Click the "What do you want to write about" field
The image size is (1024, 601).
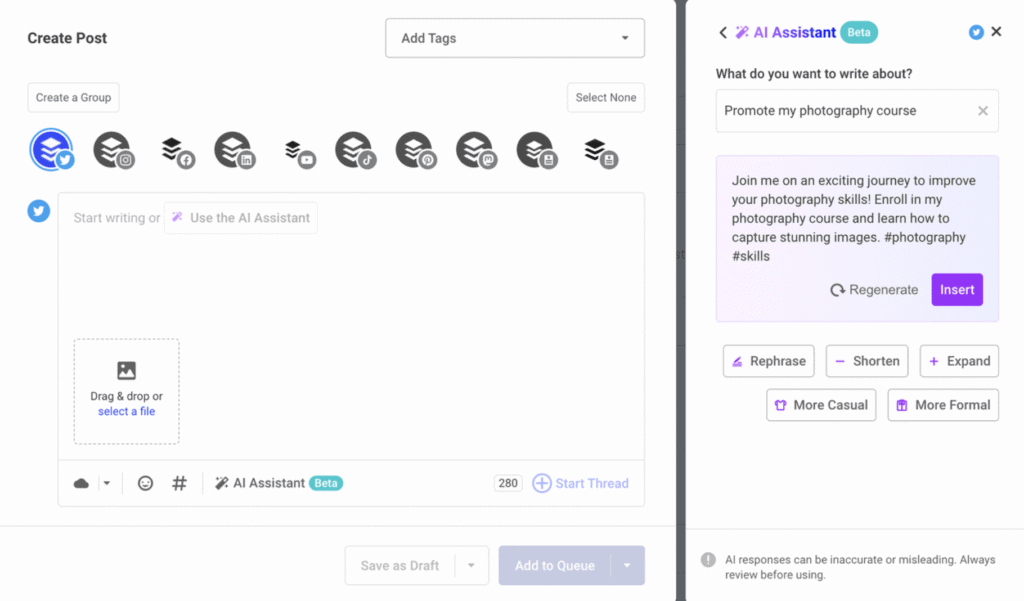845,111
